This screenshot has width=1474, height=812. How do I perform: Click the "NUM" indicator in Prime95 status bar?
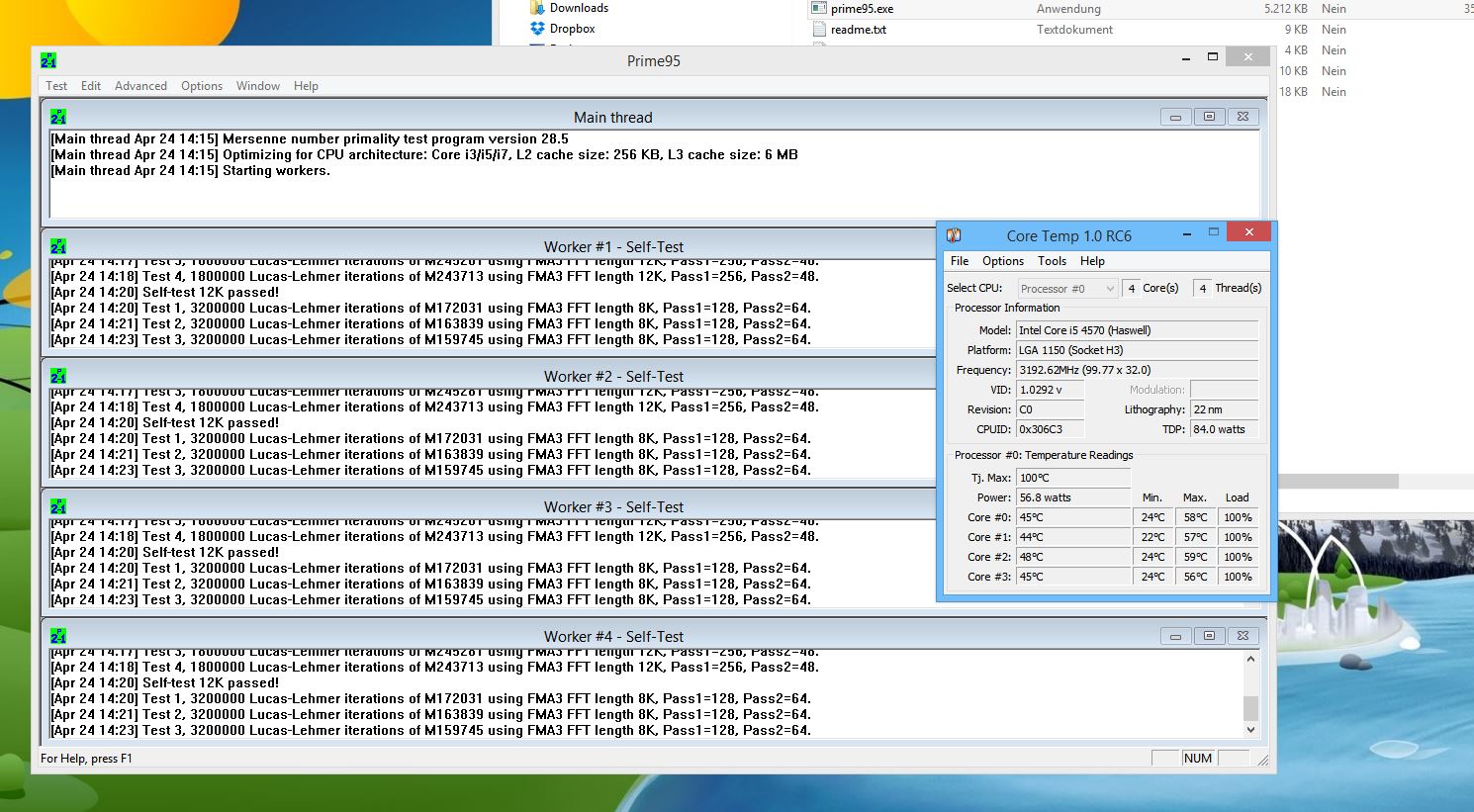coord(1198,758)
